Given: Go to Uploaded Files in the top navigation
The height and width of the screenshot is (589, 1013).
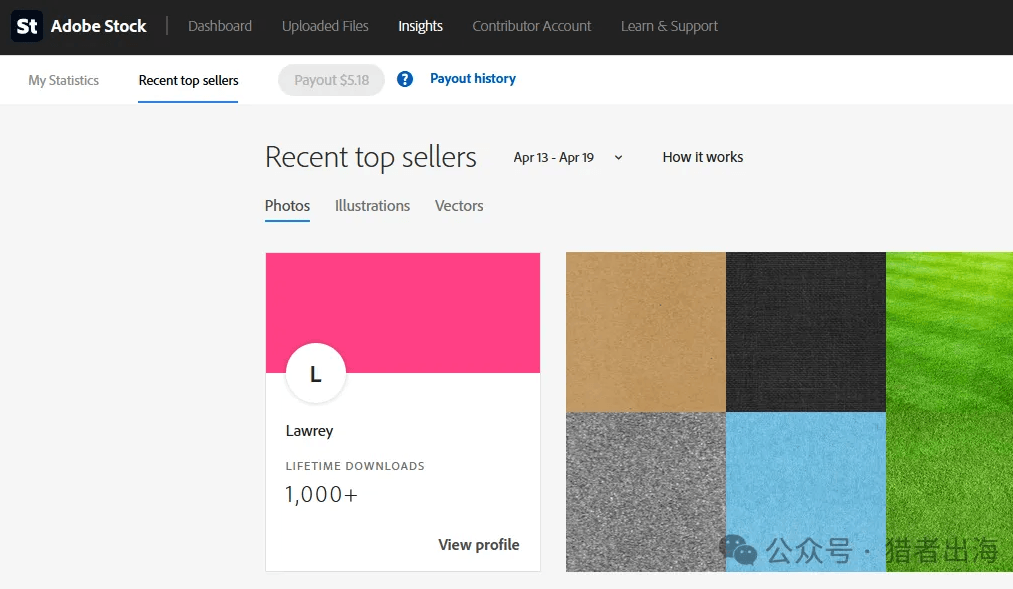Looking at the screenshot, I should (x=325, y=26).
